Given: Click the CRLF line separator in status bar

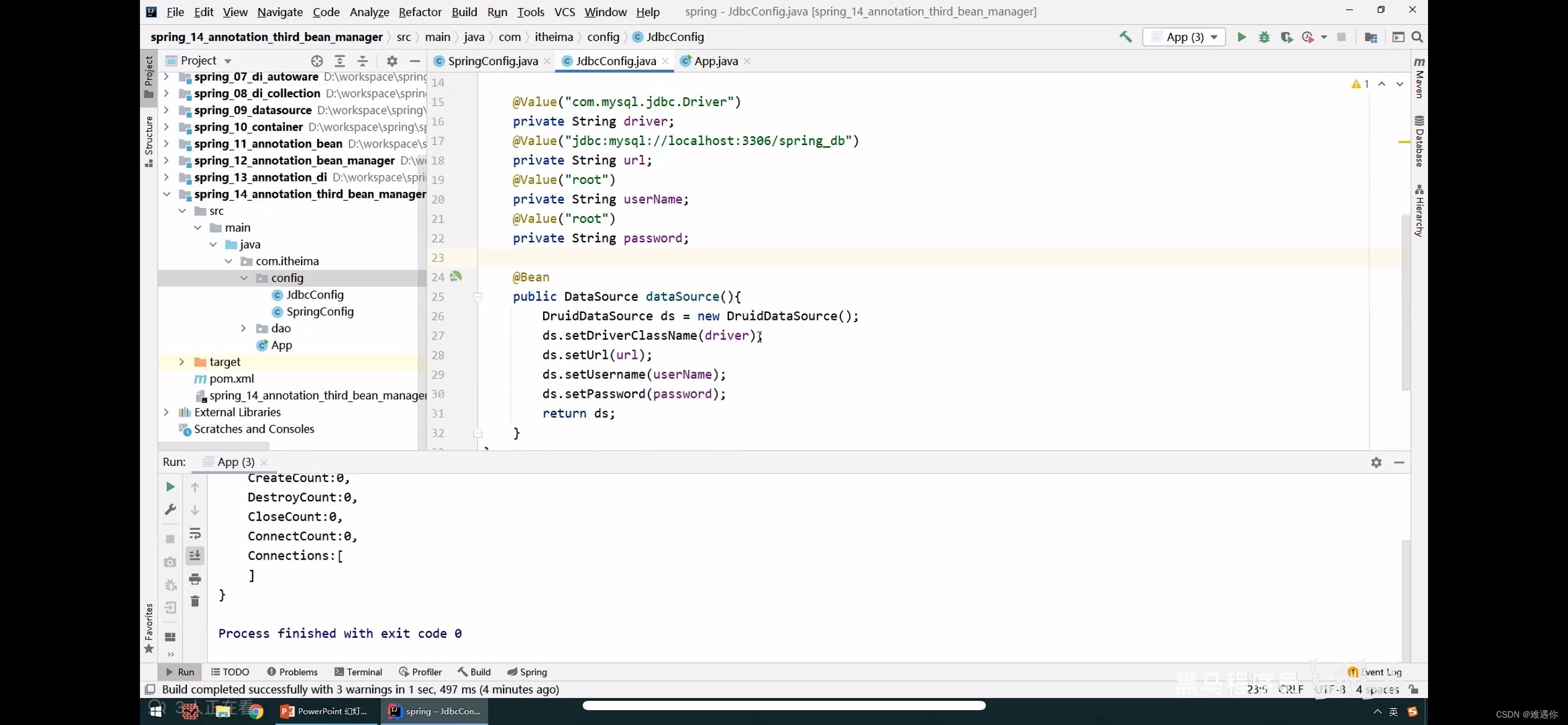Looking at the screenshot, I should pyautogui.click(x=1291, y=689).
